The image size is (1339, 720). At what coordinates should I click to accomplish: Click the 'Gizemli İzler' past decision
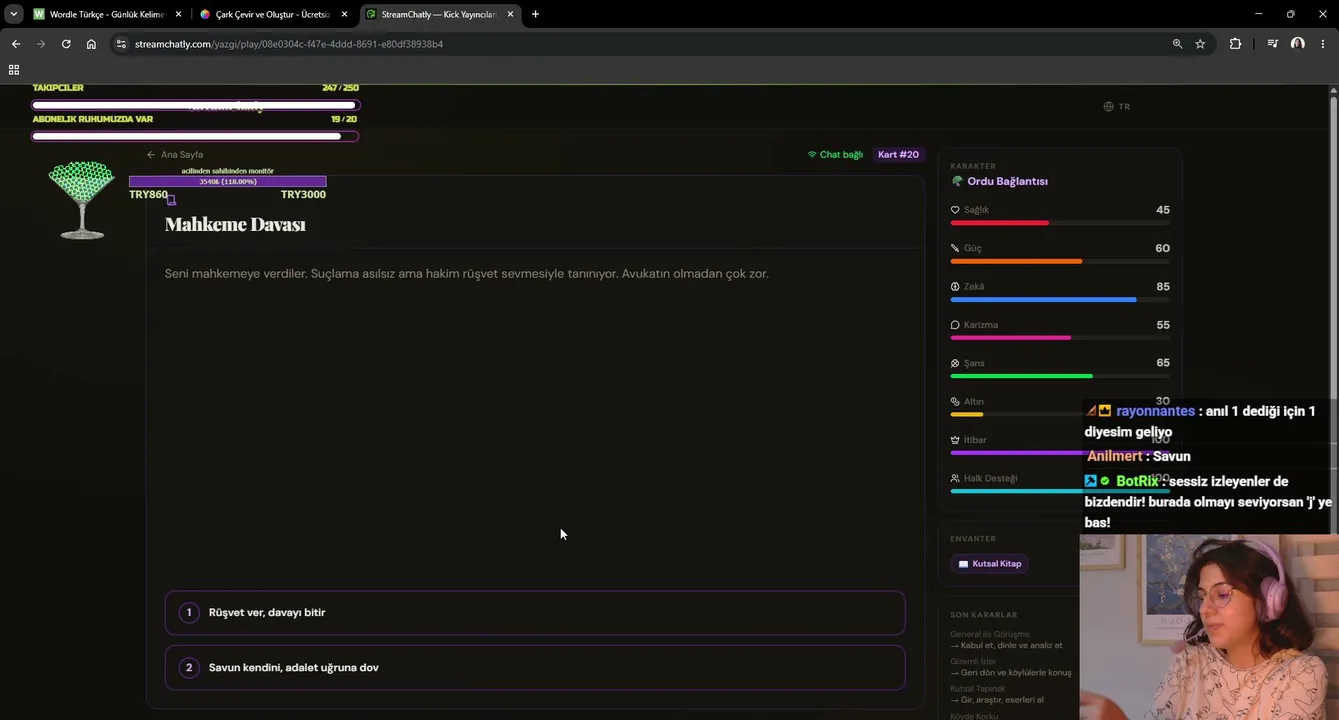973,661
